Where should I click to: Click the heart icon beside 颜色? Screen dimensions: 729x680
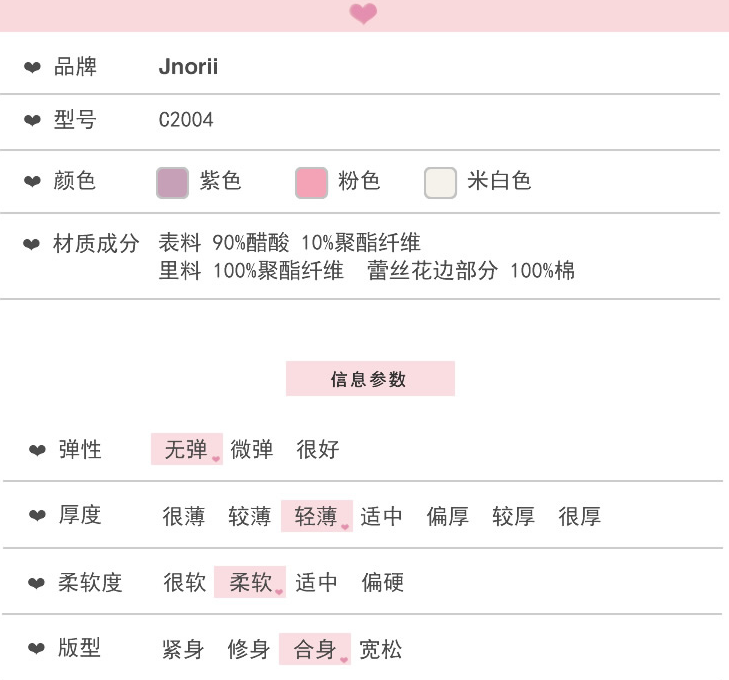33,182
